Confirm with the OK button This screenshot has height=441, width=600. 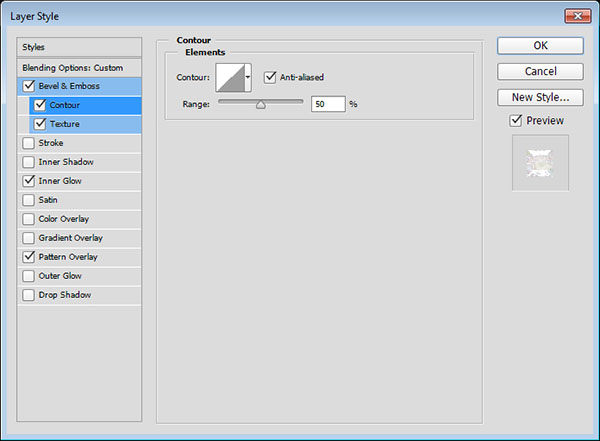pos(540,46)
